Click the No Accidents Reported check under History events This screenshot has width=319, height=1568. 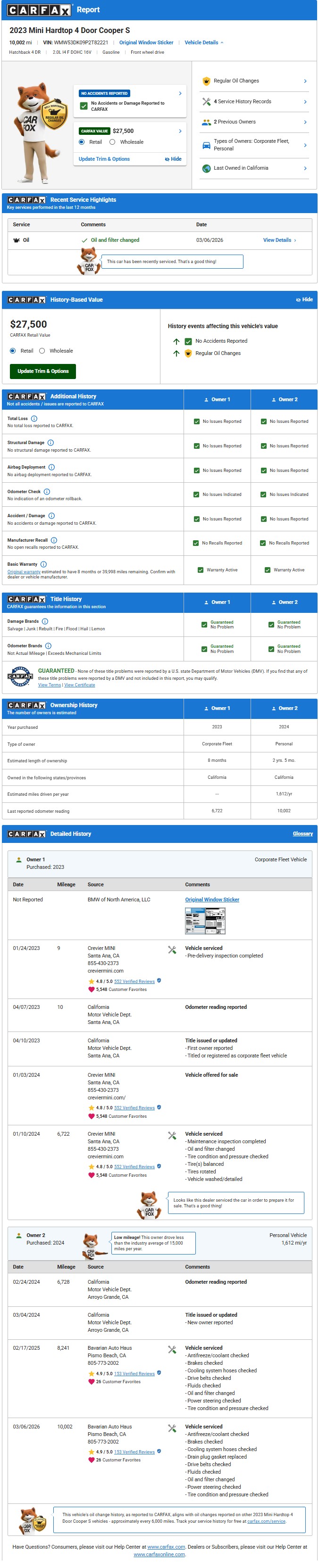click(x=189, y=341)
